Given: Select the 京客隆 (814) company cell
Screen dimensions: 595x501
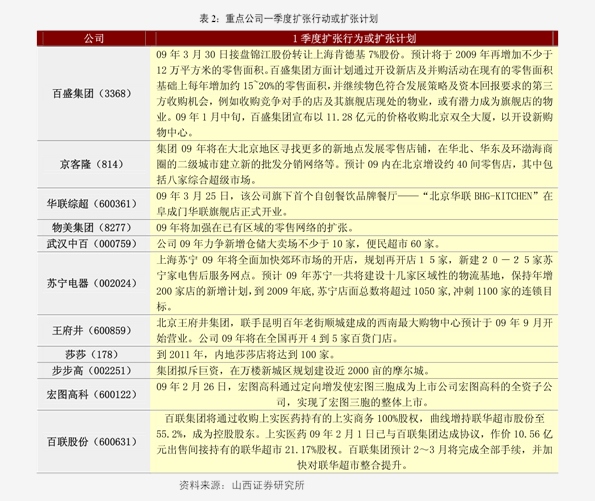Looking at the screenshot, I should [91, 164].
